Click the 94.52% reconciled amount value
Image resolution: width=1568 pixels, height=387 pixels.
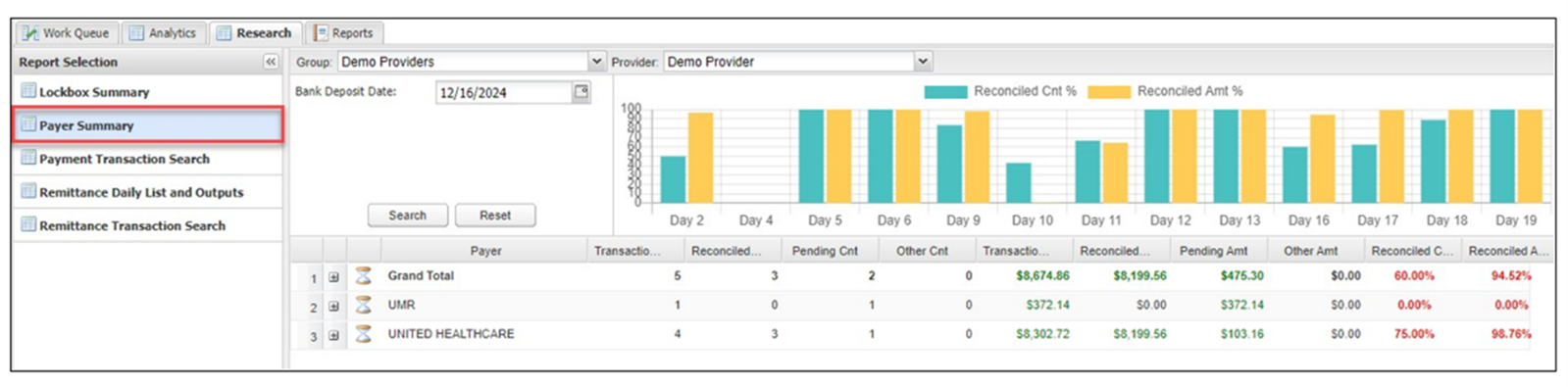coord(1511,276)
